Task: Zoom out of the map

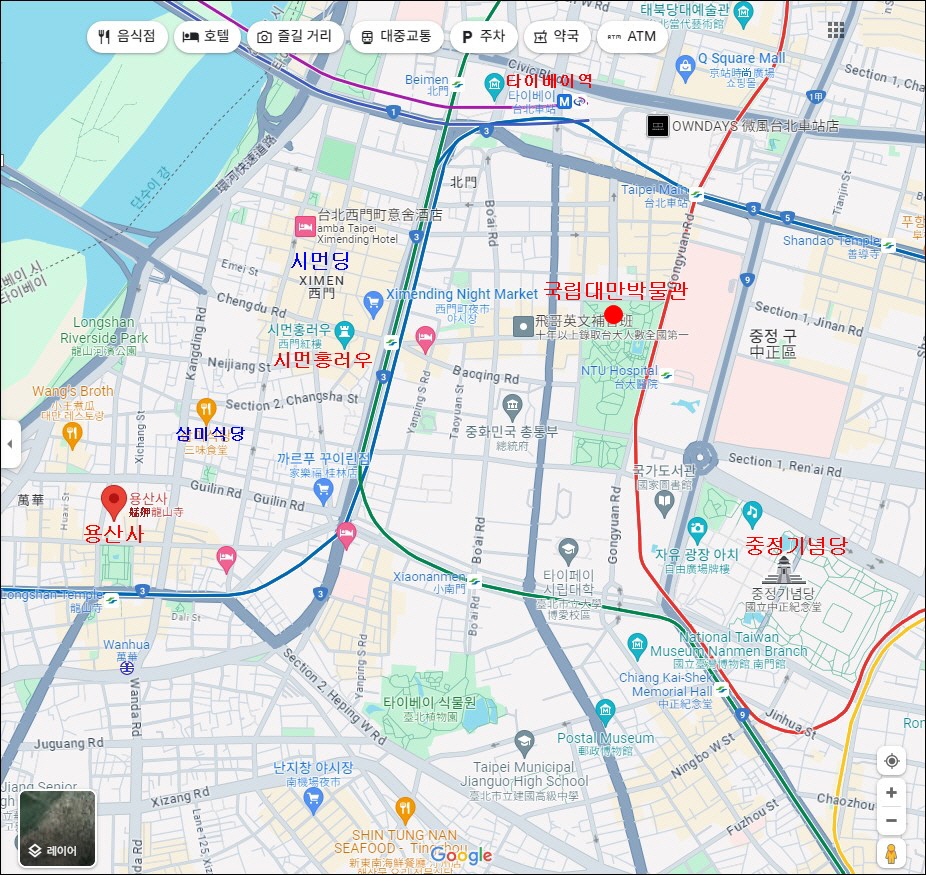Action: [891, 821]
